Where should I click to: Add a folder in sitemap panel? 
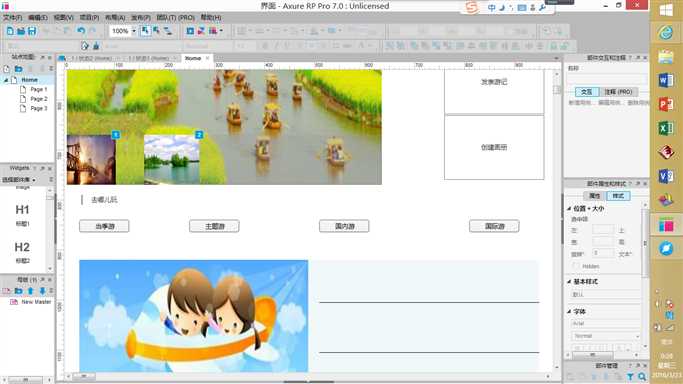pos(18,69)
